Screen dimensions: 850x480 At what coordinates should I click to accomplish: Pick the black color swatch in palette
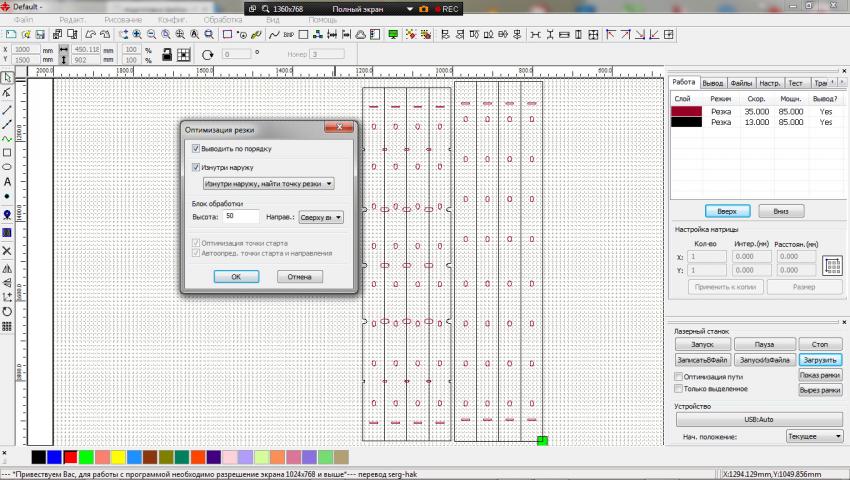(38, 457)
